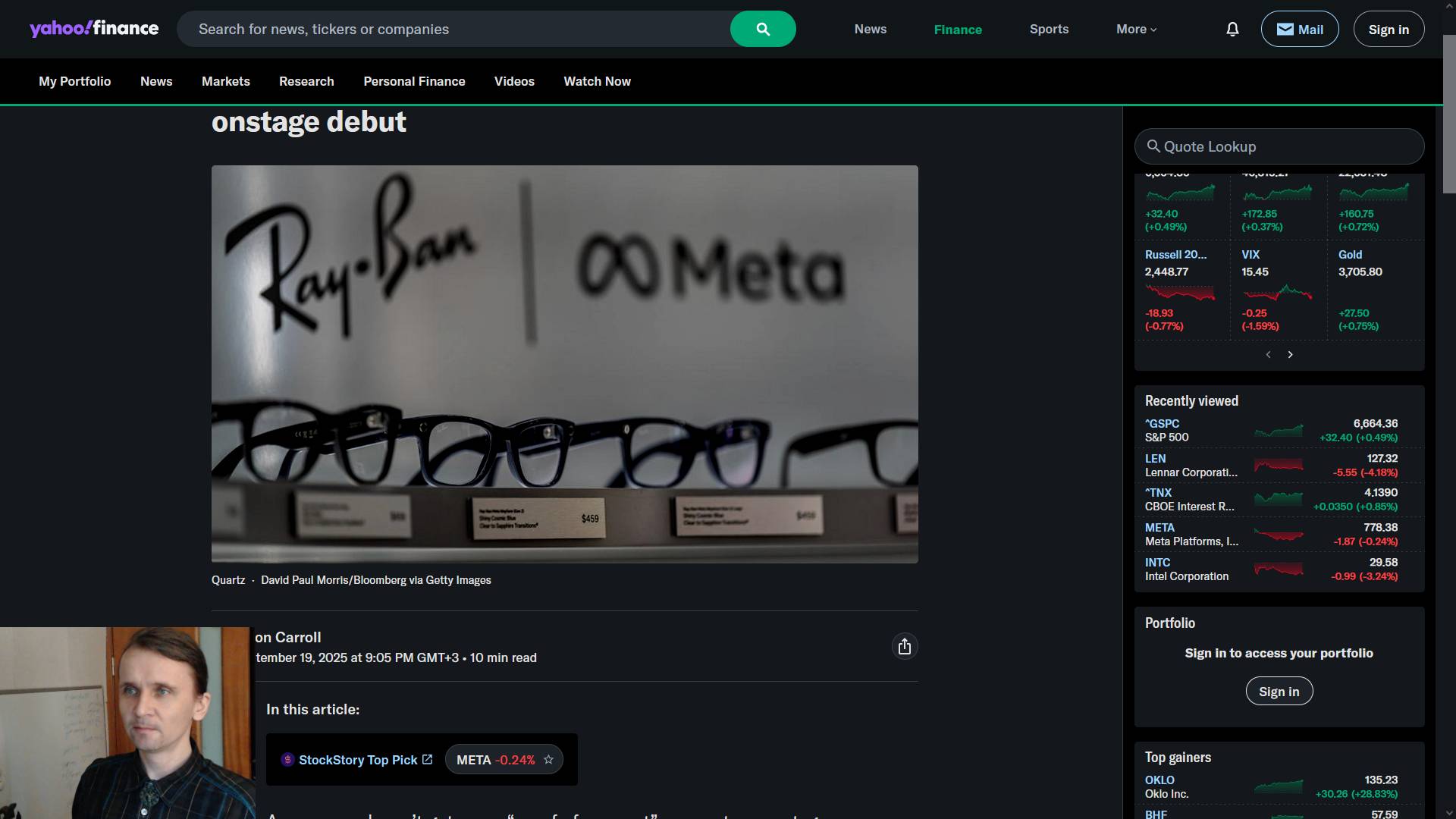1456x819 pixels.
Task: Select the Watch Now tab
Action: [597, 81]
